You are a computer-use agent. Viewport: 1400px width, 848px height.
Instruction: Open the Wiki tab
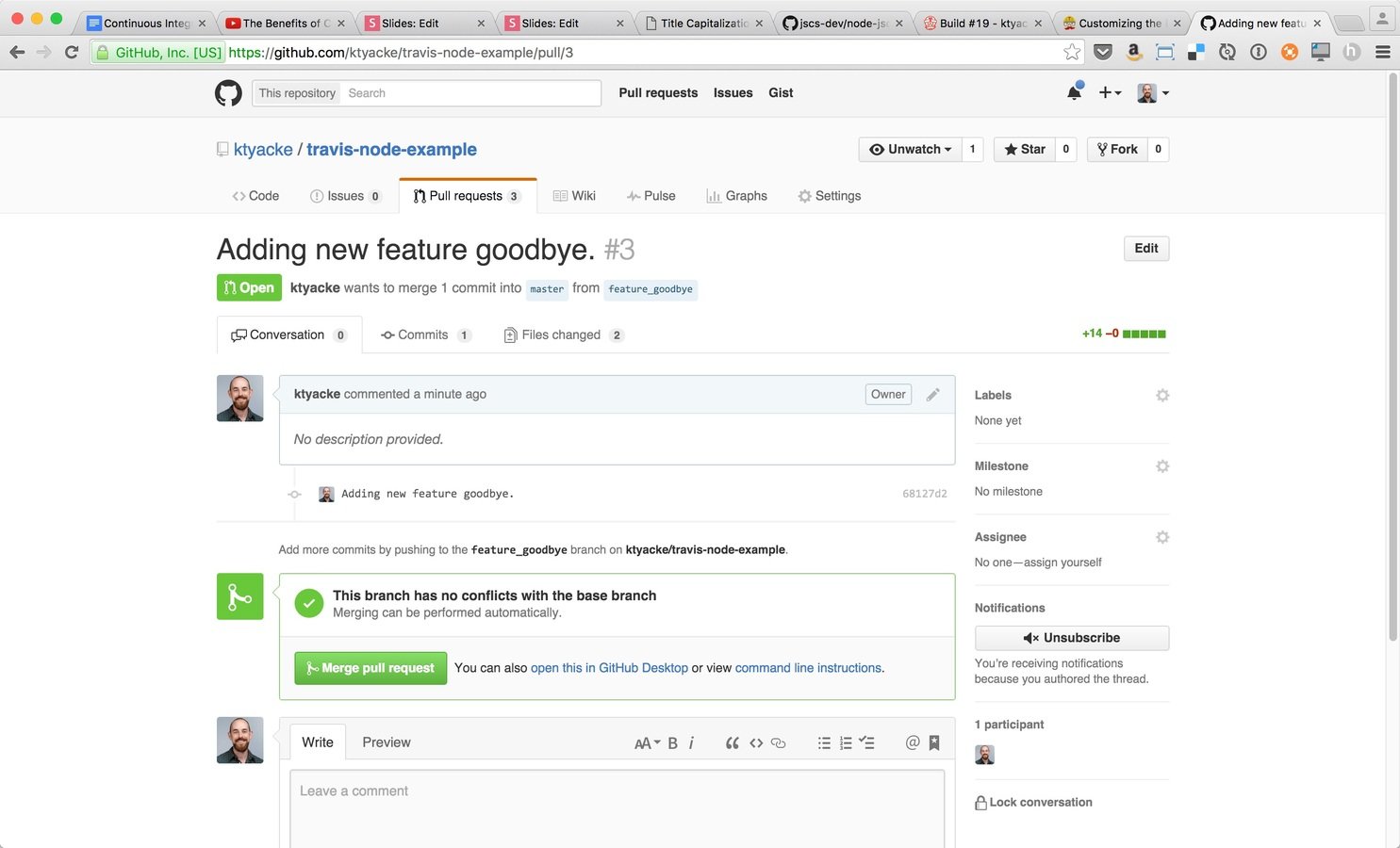coord(574,196)
